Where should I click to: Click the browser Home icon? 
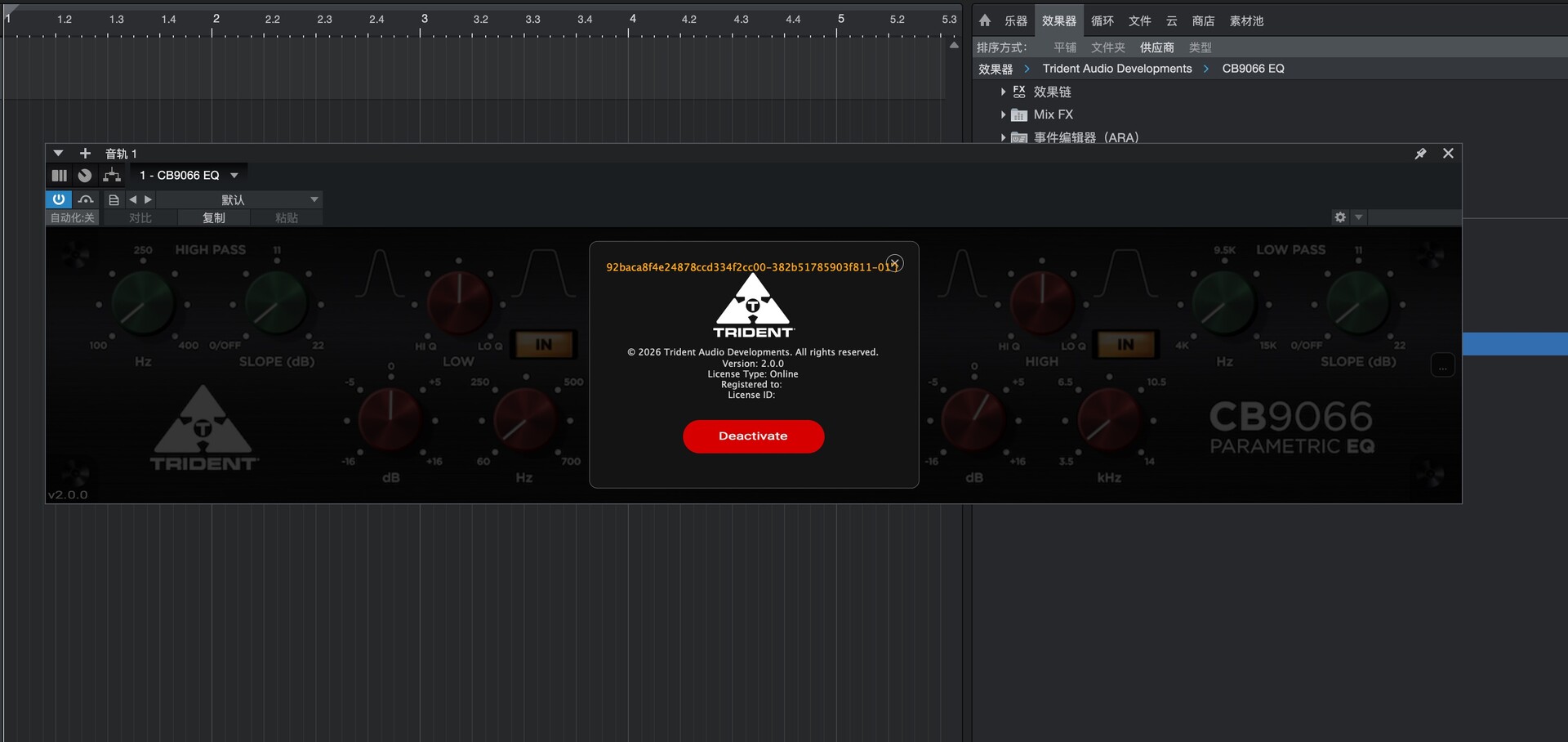(985, 20)
